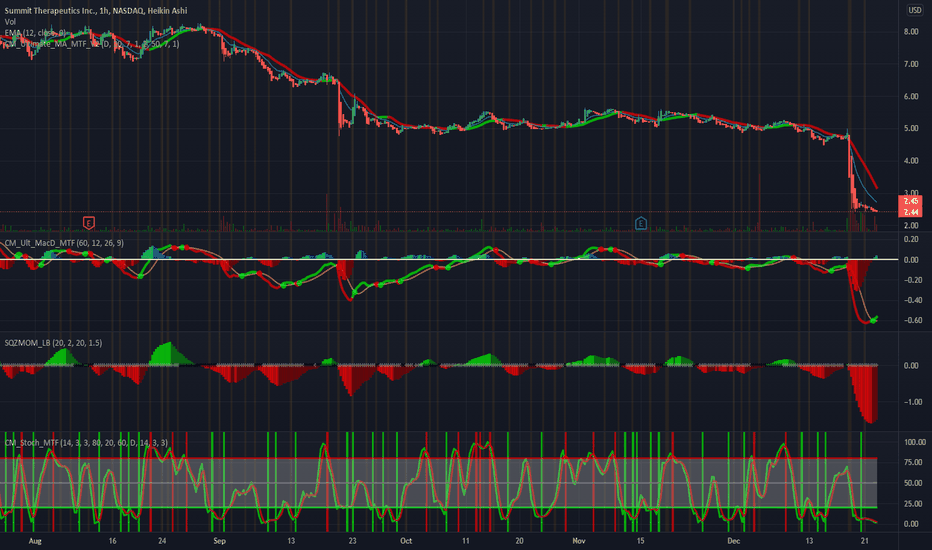The image size is (932, 550).
Task: Select the CM_Ultimate_MA_MTF_V2 indicator label
Action: (92, 44)
